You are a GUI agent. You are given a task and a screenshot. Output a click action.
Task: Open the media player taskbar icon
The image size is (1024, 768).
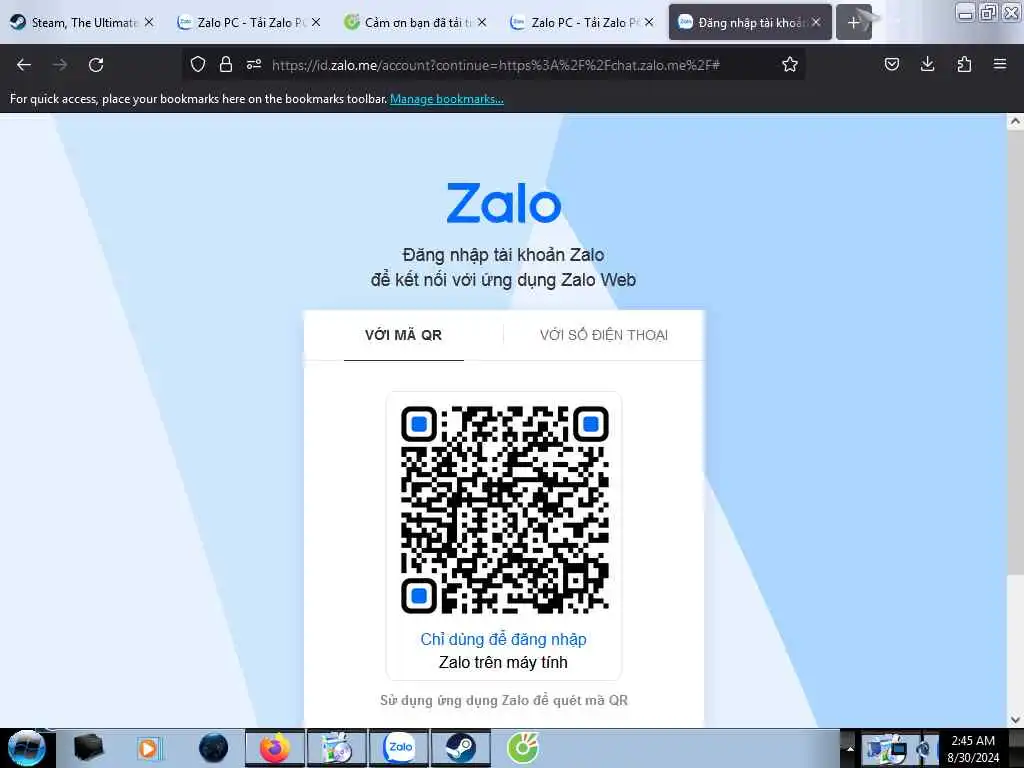[149, 748]
